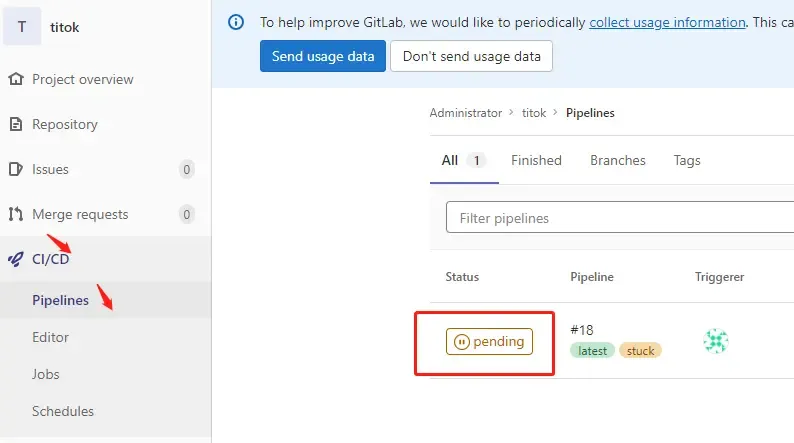Image resolution: width=794 pixels, height=443 pixels.
Task: Open the Jobs sidebar item
Action: tap(46, 374)
